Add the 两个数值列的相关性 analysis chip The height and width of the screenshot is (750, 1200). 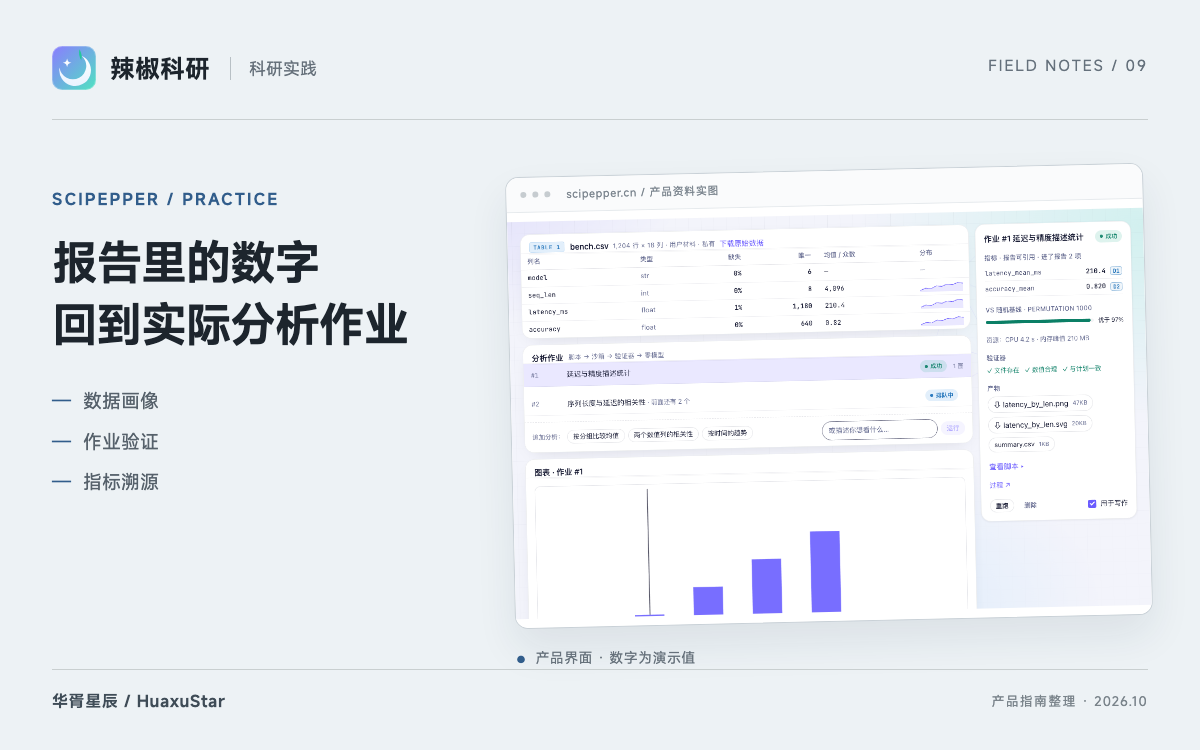[663, 434]
